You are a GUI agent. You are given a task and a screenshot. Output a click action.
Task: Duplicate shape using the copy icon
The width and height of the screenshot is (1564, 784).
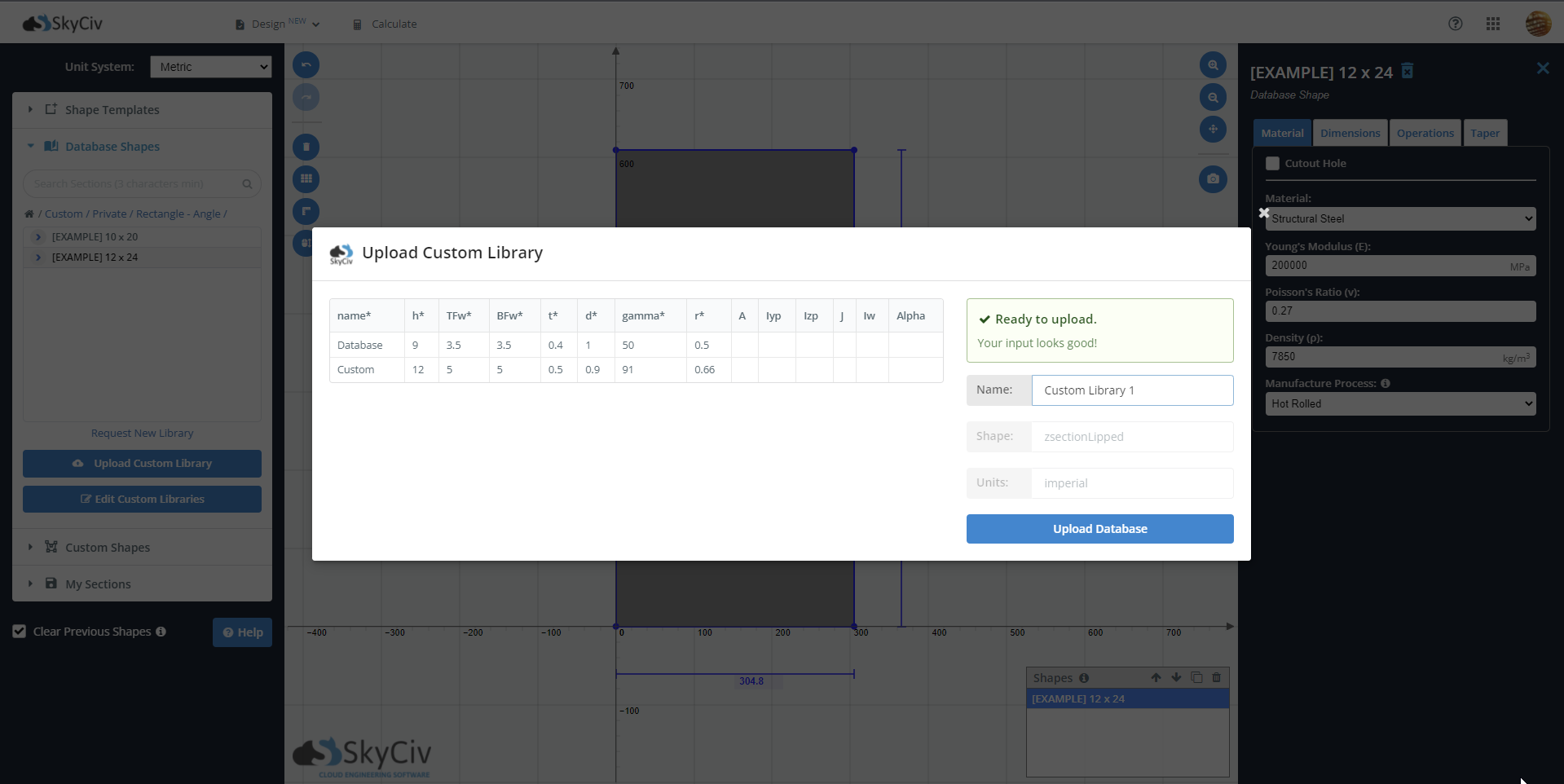pos(1196,677)
